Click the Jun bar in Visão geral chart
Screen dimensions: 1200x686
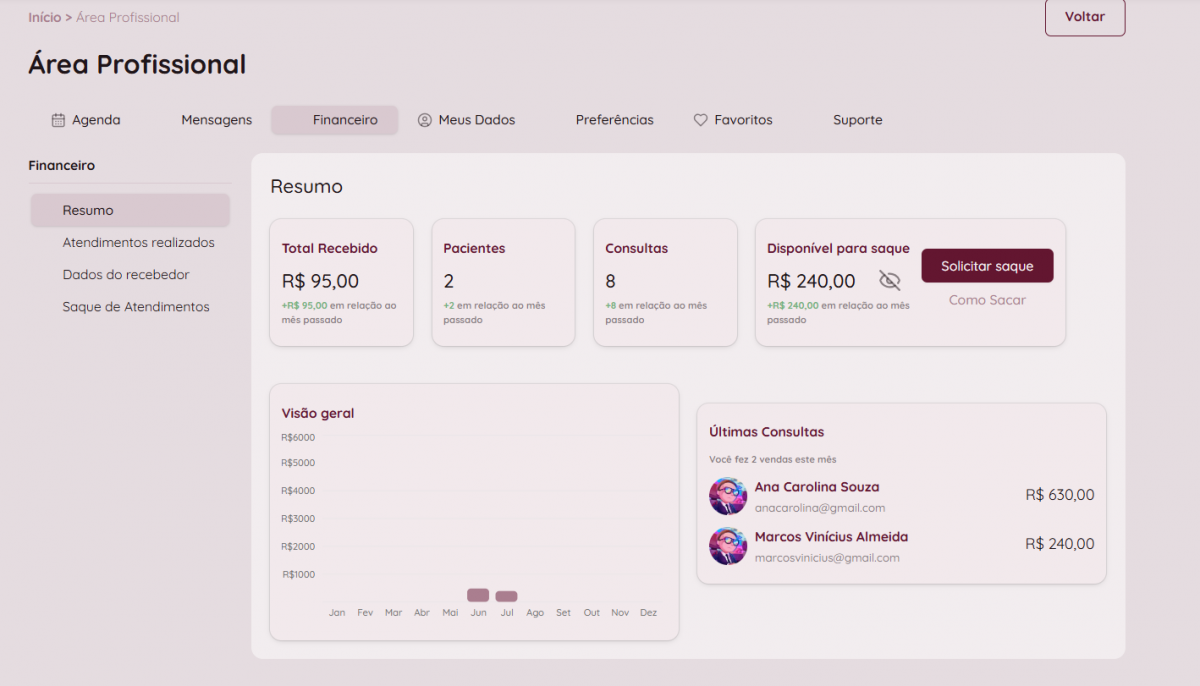point(478,595)
